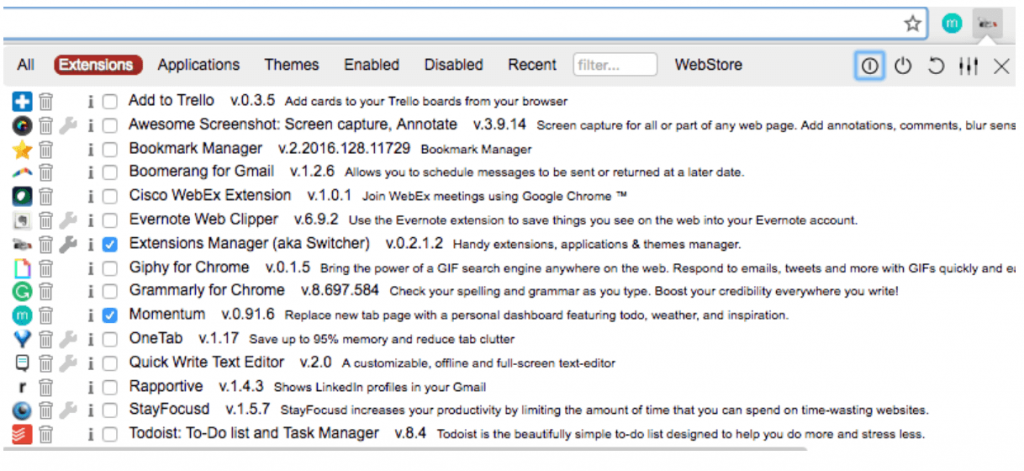
Task: Click the undo arrow icon in header
Action: pos(936,65)
